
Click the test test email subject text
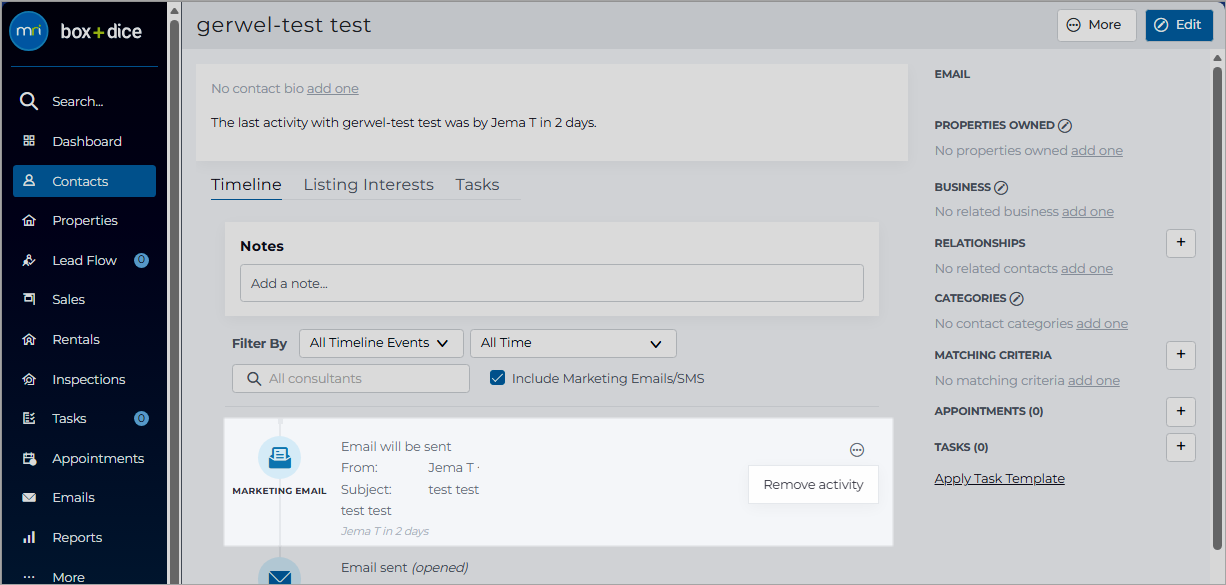(454, 490)
